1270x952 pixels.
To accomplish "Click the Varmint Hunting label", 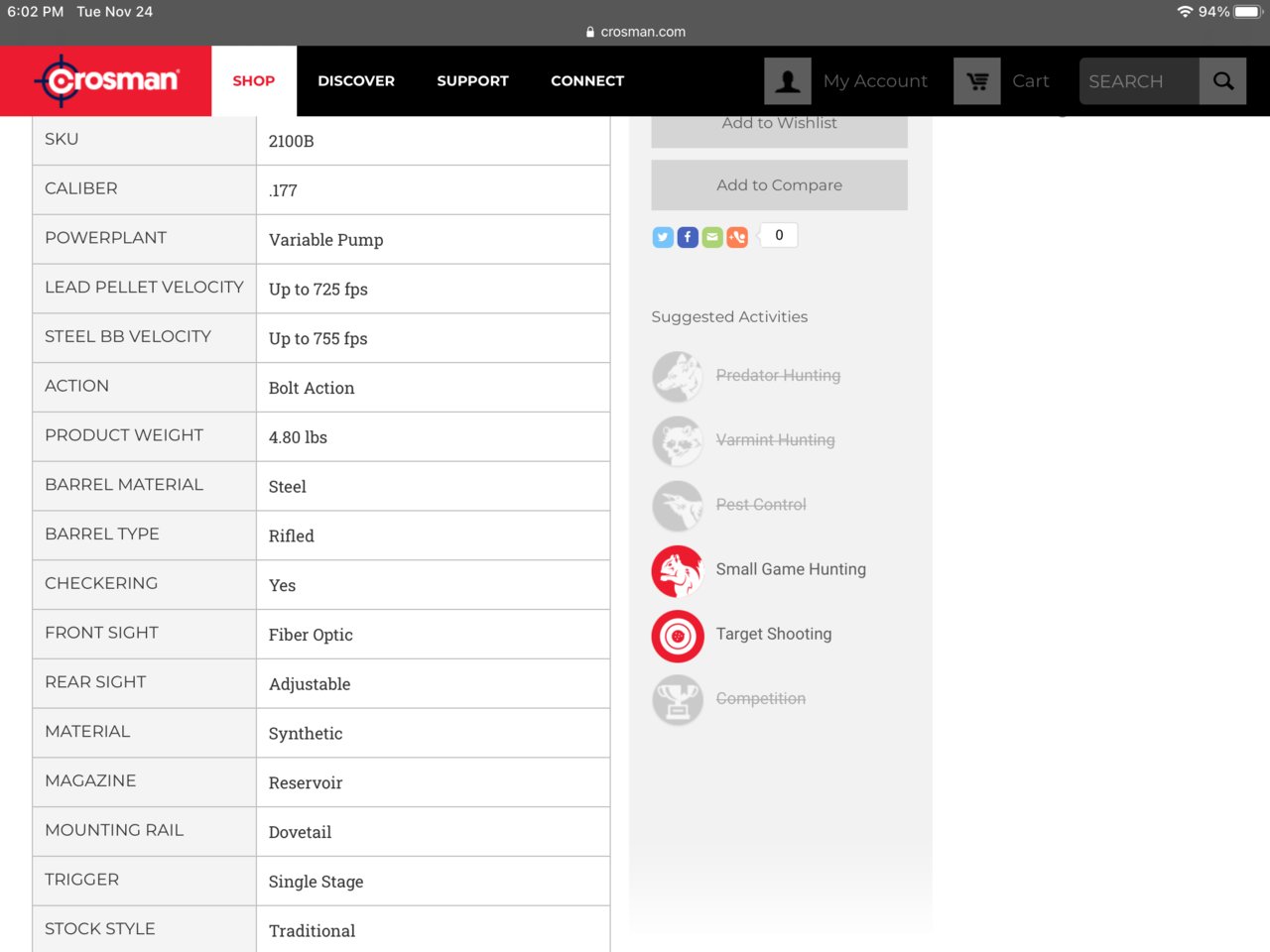I will 775,439.
